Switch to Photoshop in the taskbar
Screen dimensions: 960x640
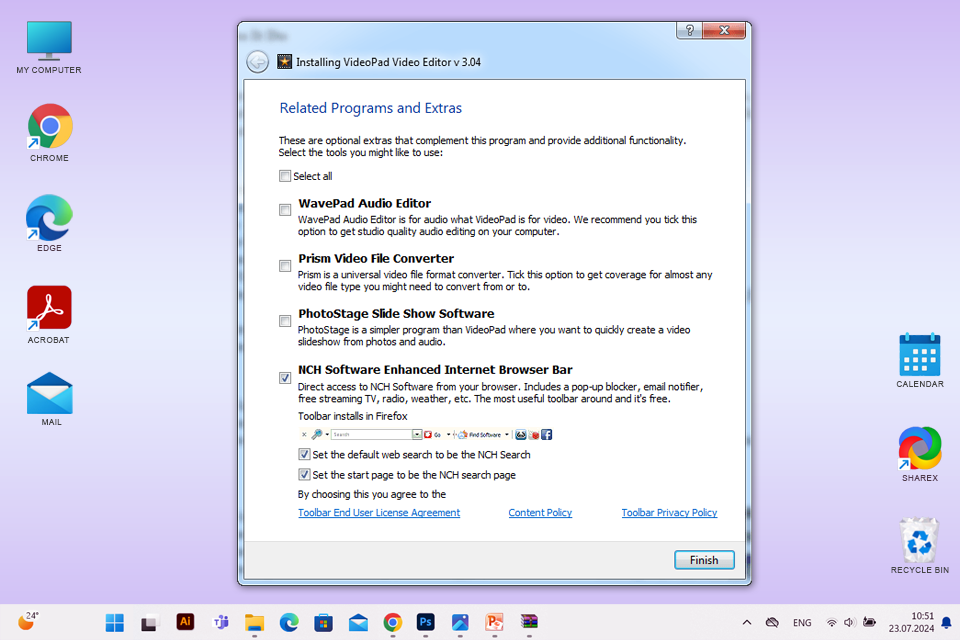[426, 622]
